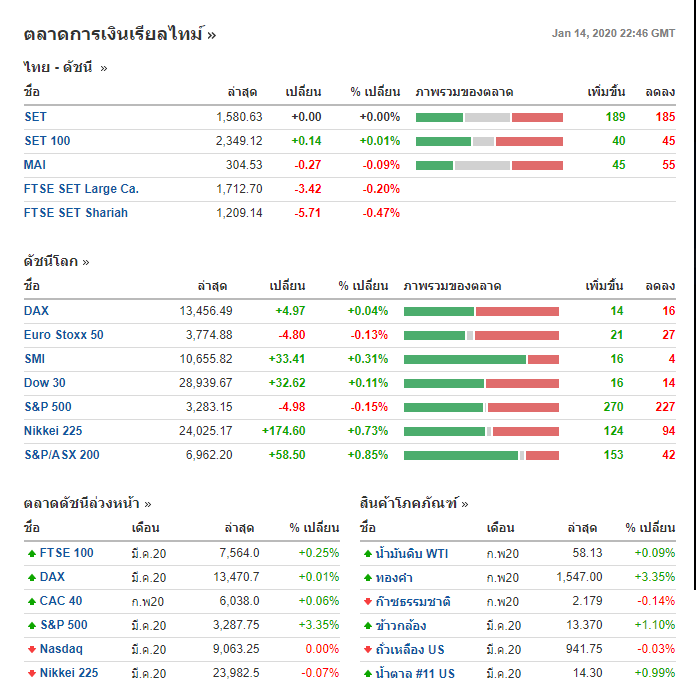Image resolution: width=696 pixels, height=692 pixels.
Task: Open the ตลาดการเงินเรียลไทม์ » heading
Action: 120,35
